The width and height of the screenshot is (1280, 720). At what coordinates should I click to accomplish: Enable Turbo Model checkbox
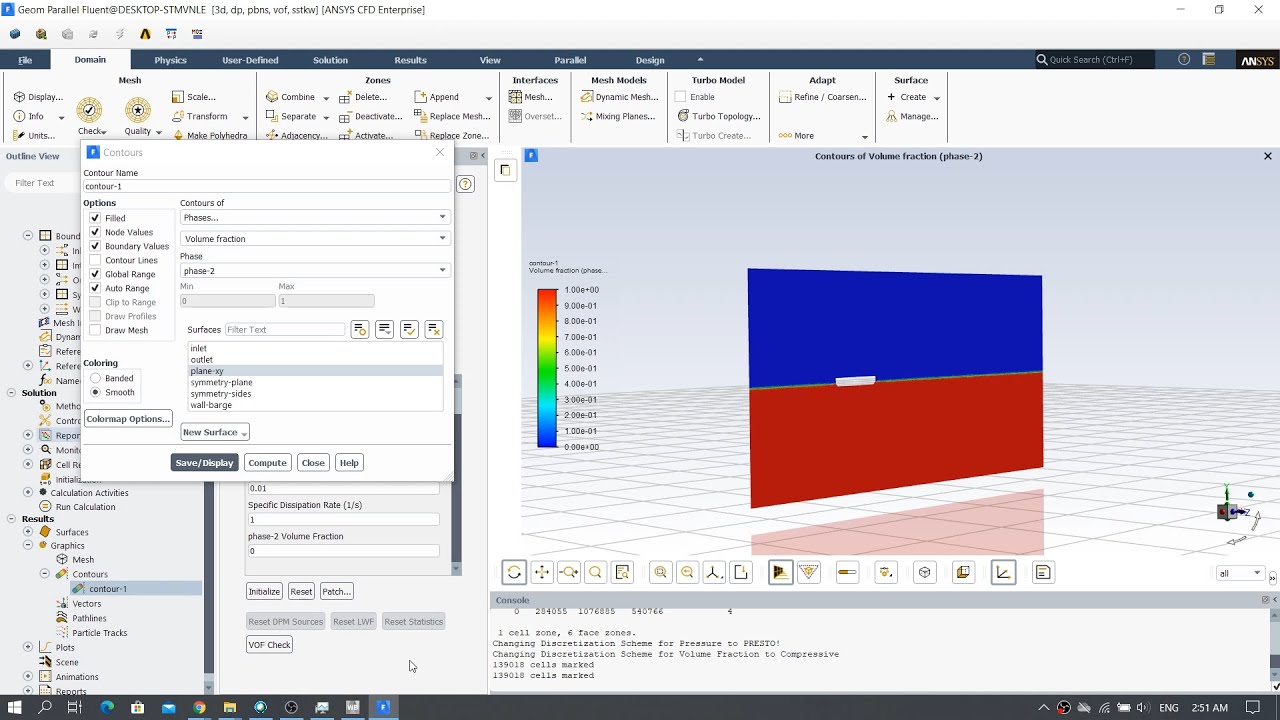click(680, 97)
